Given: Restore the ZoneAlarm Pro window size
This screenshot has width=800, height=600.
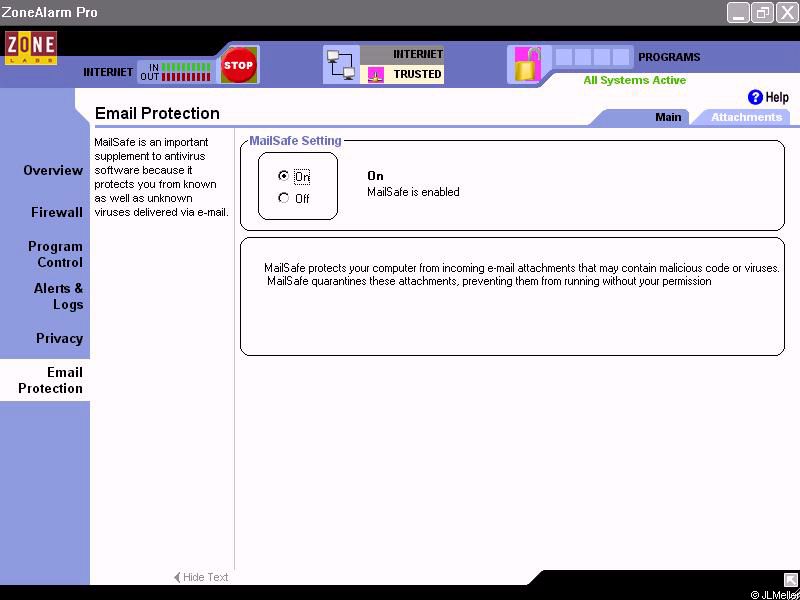Looking at the screenshot, I should tap(763, 13).
